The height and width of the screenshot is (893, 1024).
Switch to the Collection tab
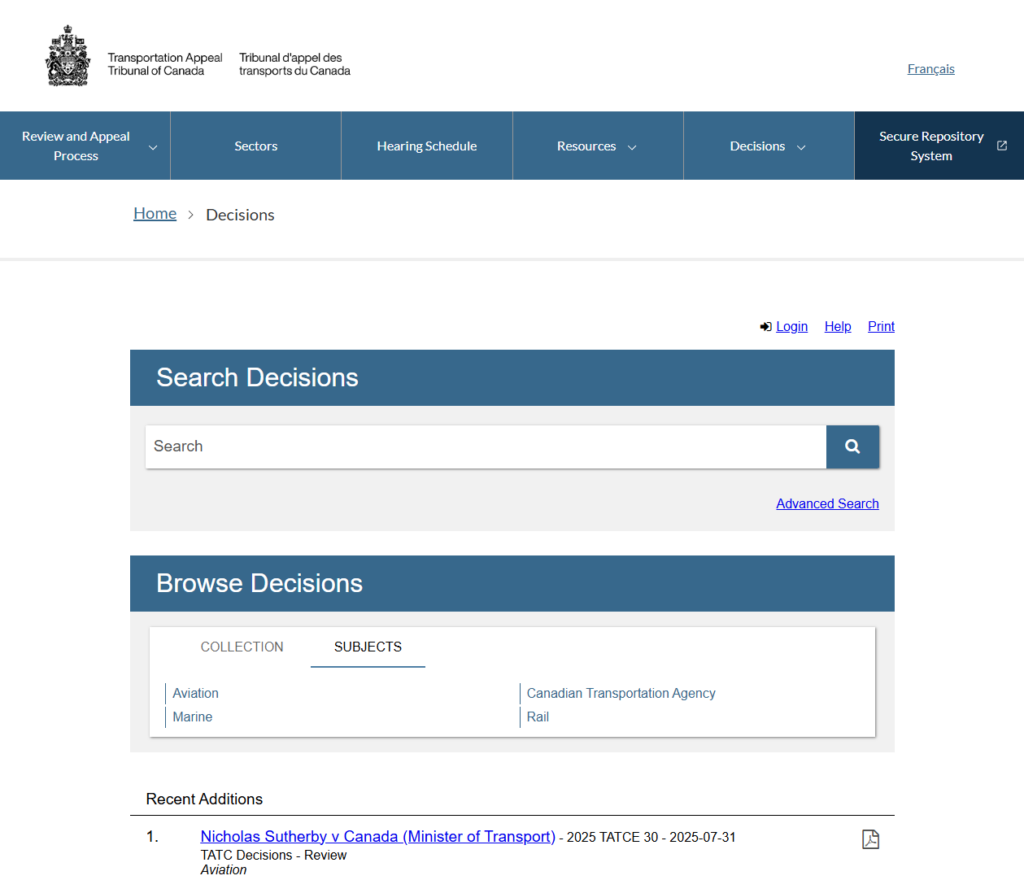pyautogui.click(x=242, y=647)
